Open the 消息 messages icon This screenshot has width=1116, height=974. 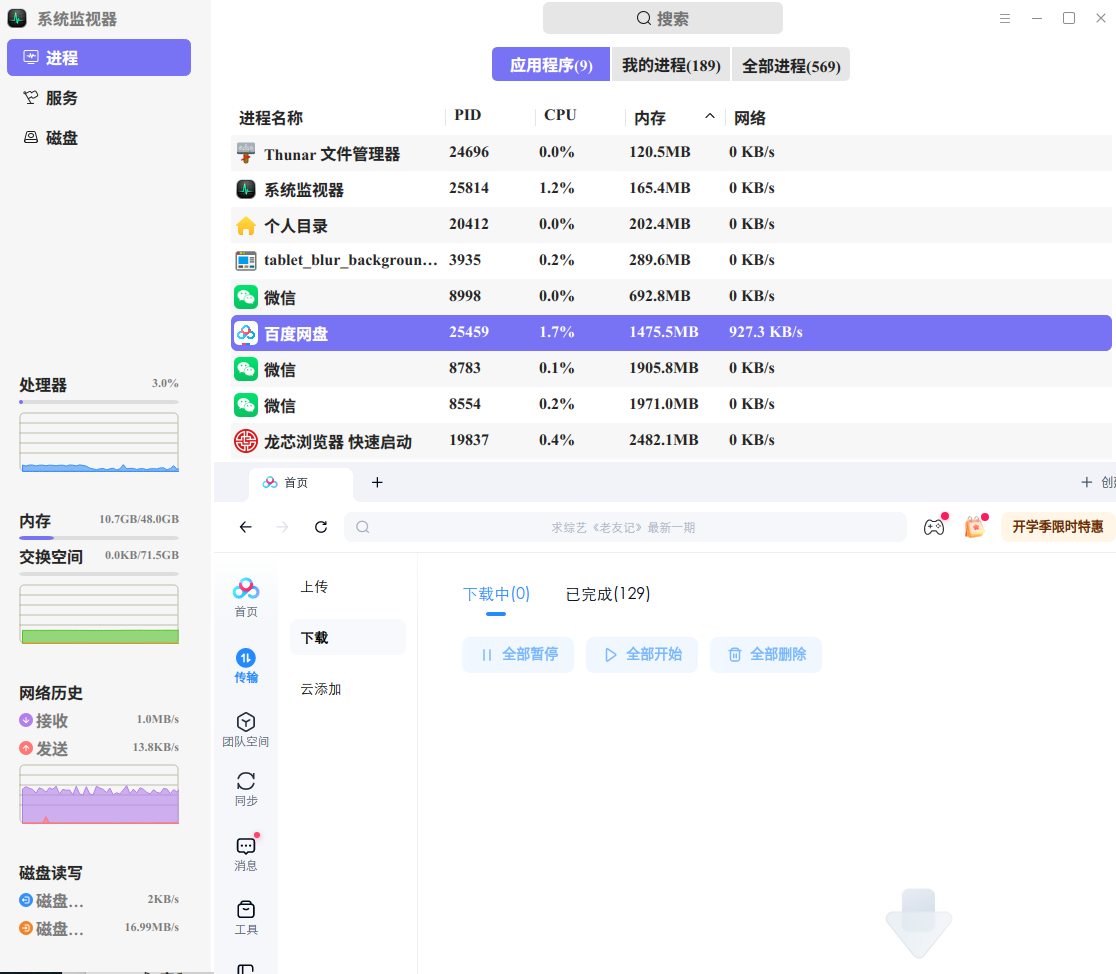246,853
